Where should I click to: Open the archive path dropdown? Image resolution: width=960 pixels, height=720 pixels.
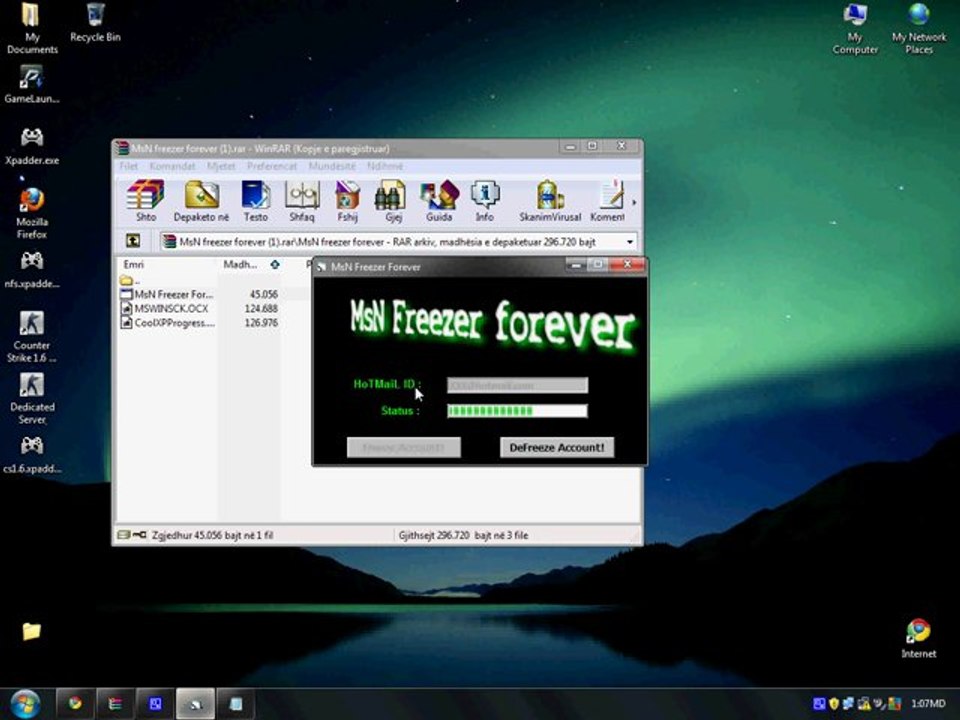pyautogui.click(x=629, y=242)
